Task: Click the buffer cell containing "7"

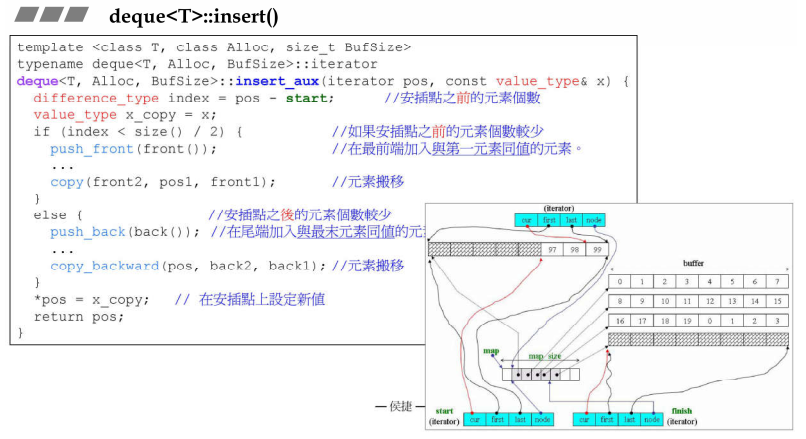Action: click(777, 281)
